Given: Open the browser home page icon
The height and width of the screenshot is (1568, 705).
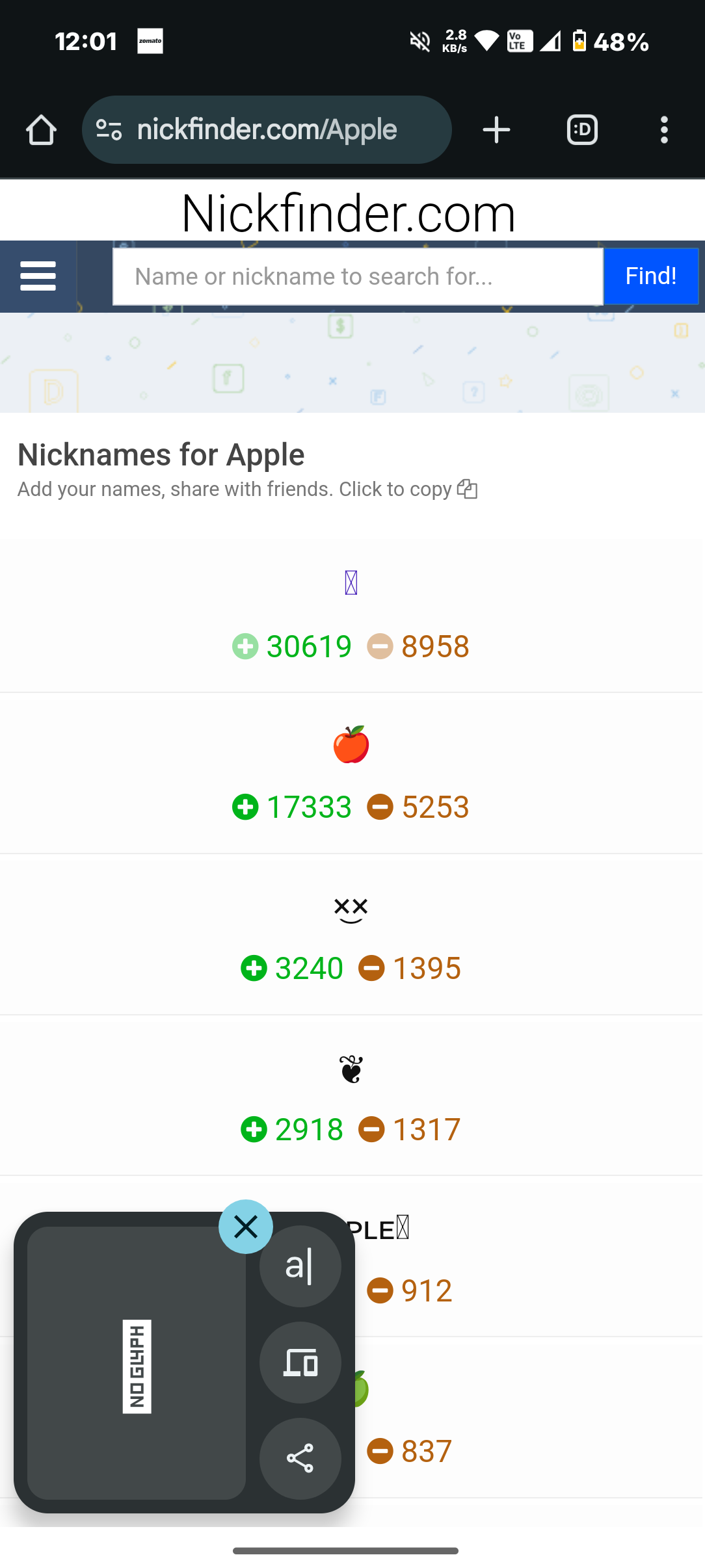Looking at the screenshot, I should 41,130.
